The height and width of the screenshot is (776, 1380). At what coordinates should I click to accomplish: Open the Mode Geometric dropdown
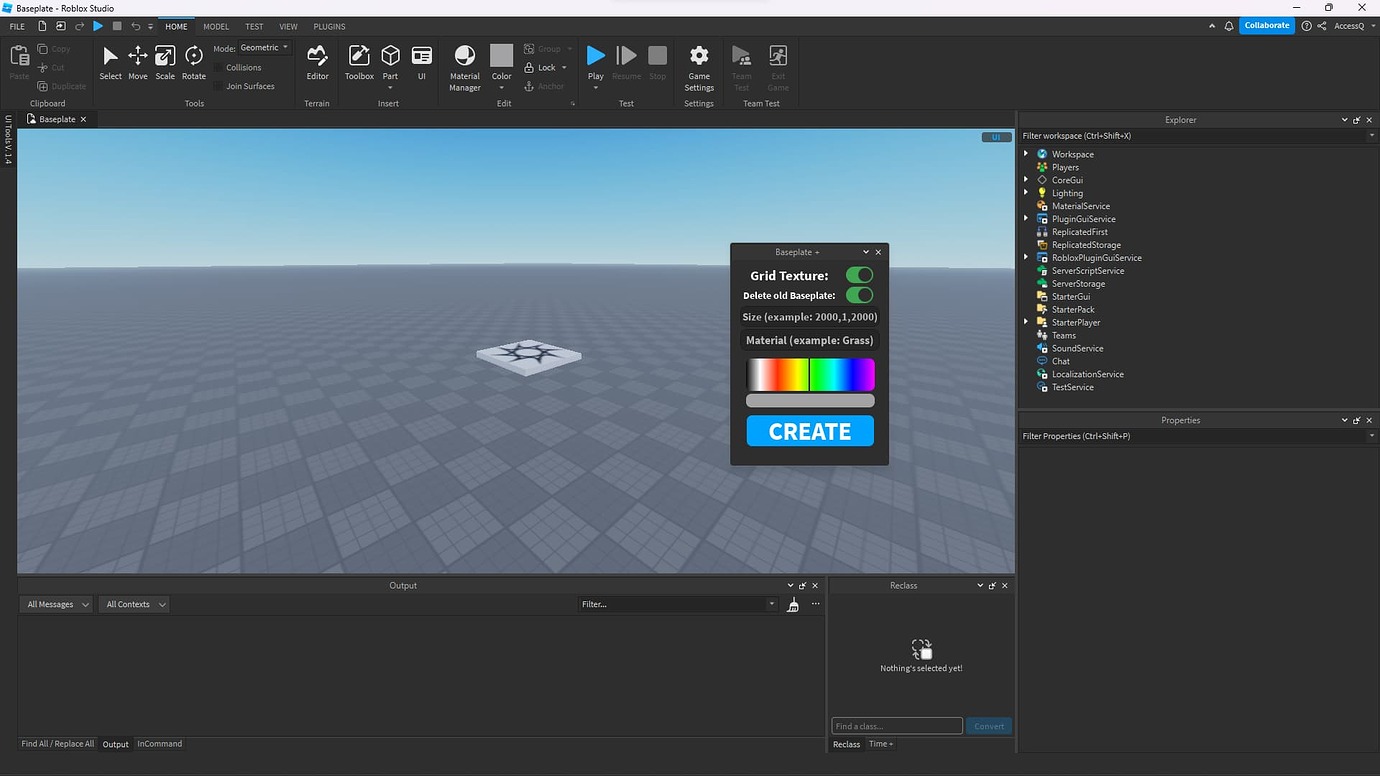262,47
